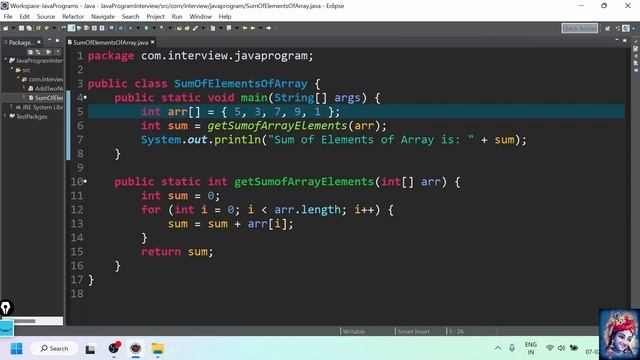
Task: Click the Forward navigation arrow in toolbar
Action: click(268, 28)
